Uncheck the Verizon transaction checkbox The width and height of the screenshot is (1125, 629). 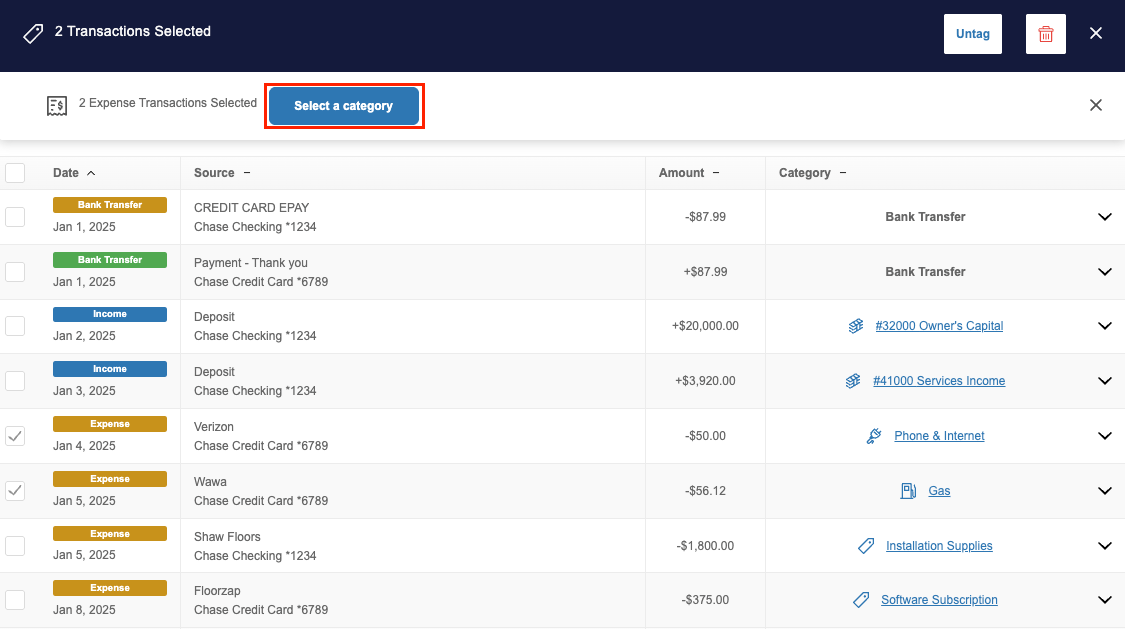[15, 436]
